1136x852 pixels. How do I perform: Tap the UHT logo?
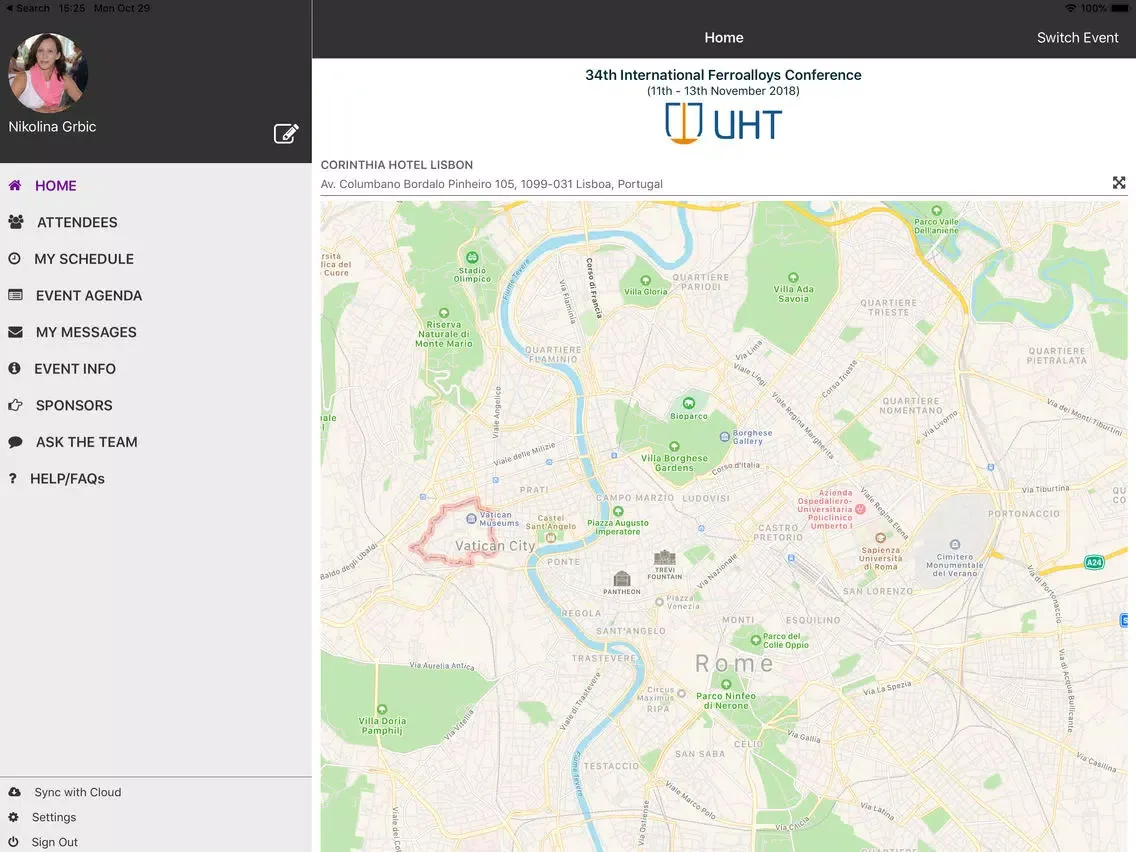click(723, 123)
